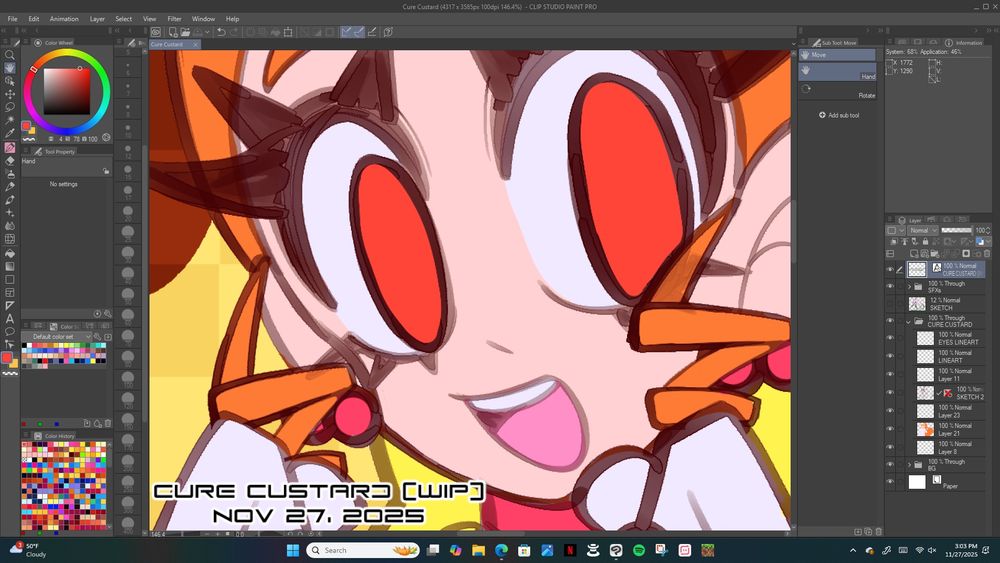Image resolution: width=1000 pixels, height=563 pixels.
Task: Select the Pen tool highlighted in pink
Action: (10, 147)
